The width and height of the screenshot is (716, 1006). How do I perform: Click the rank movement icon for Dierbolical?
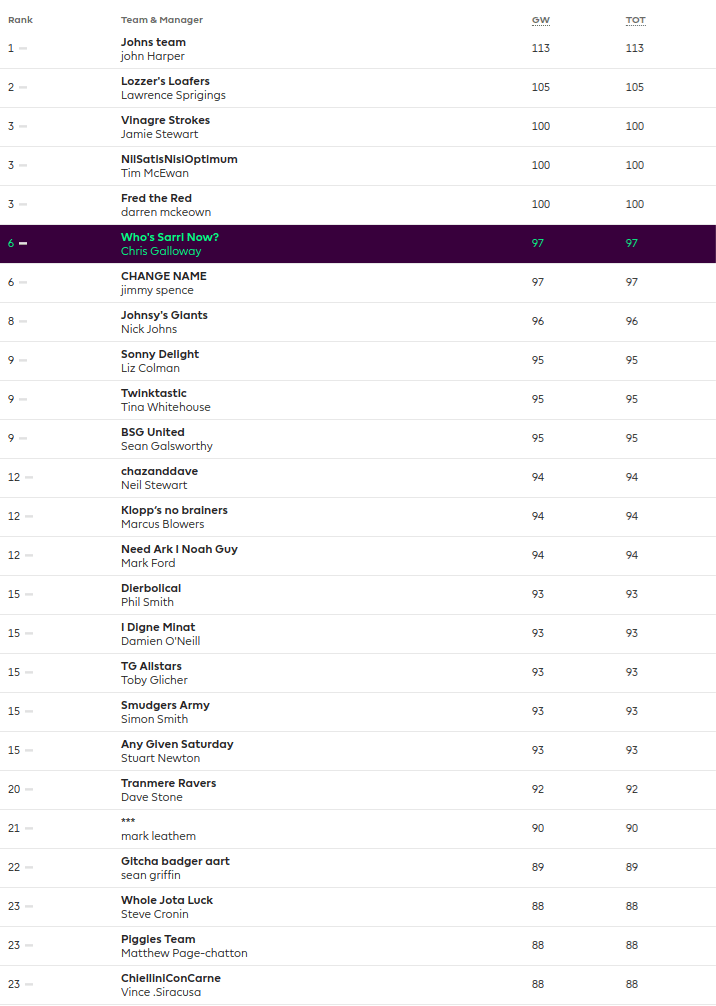pos(29,594)
